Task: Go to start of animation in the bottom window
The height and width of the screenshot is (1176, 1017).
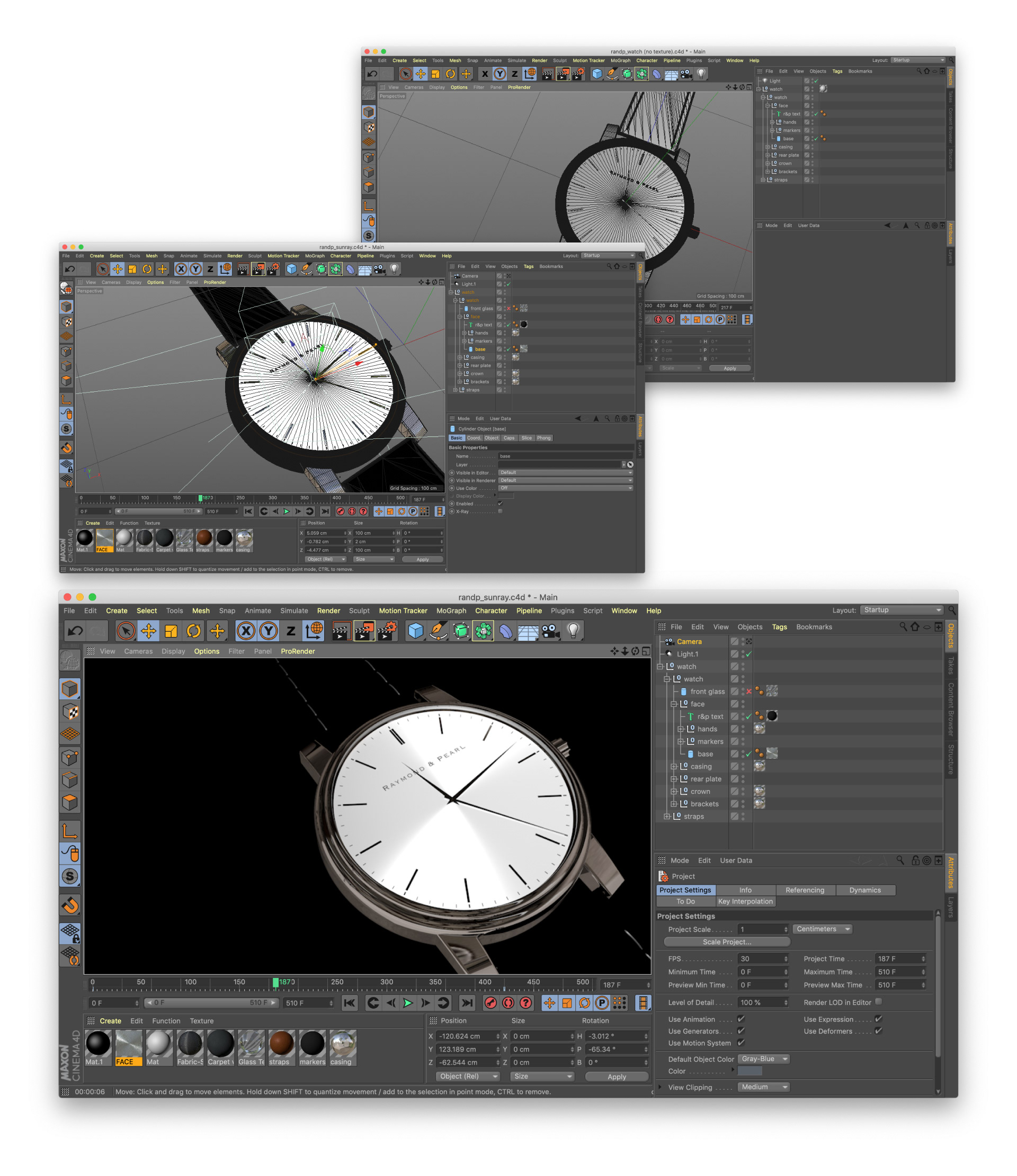Action: [x=350, y=1003]
